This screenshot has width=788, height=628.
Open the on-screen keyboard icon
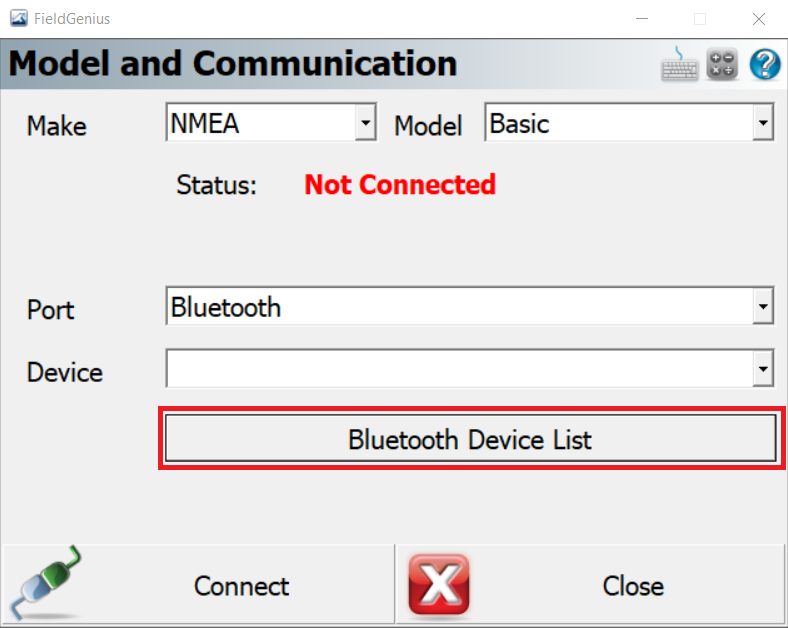[679, 64]
